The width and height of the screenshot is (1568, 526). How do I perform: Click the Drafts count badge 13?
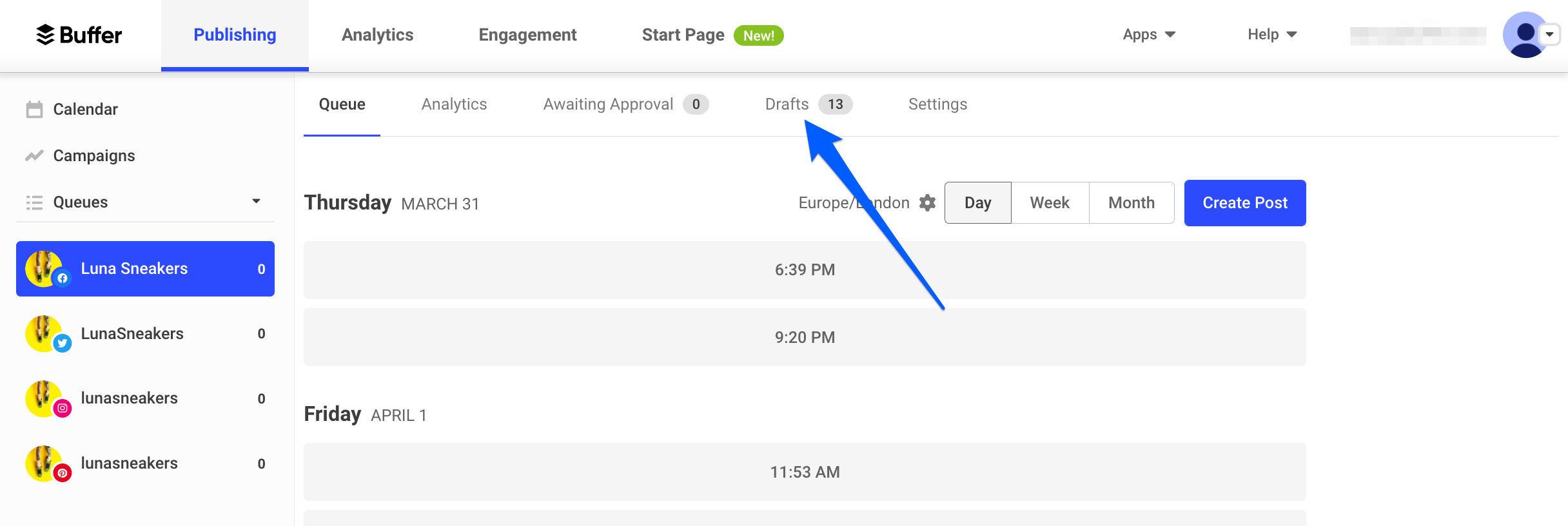pos(836,104)
